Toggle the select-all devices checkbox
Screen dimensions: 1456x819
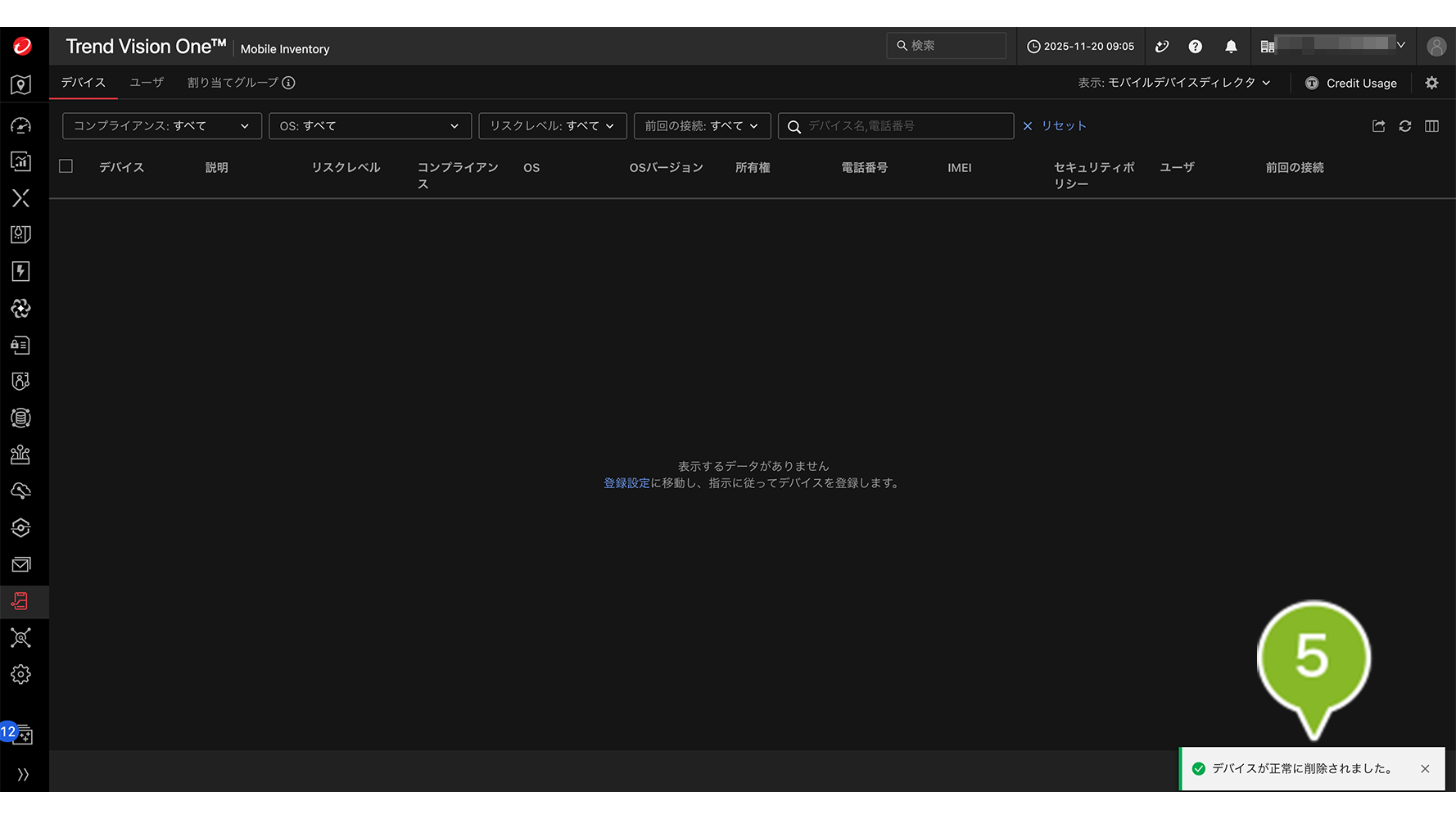pos(66,166)
